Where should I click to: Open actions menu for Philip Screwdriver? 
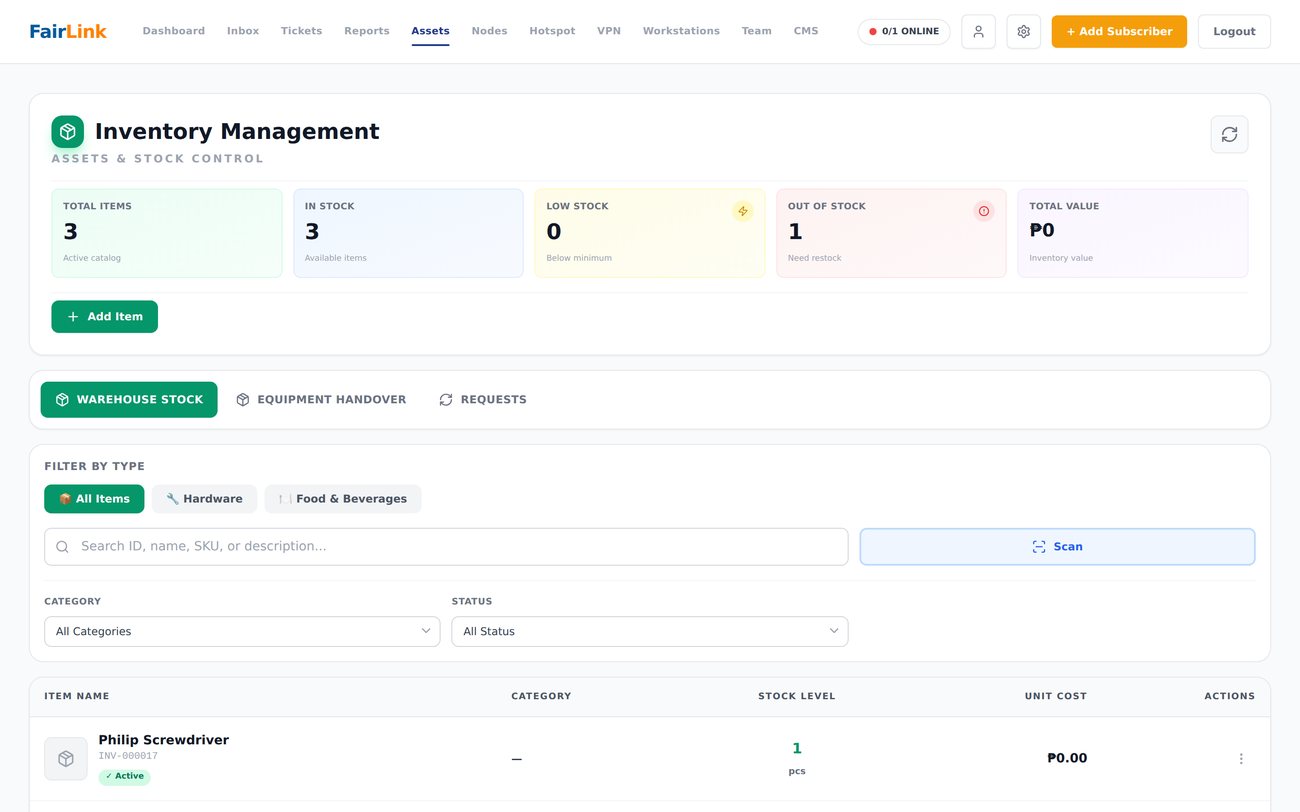pos(1241,759)
